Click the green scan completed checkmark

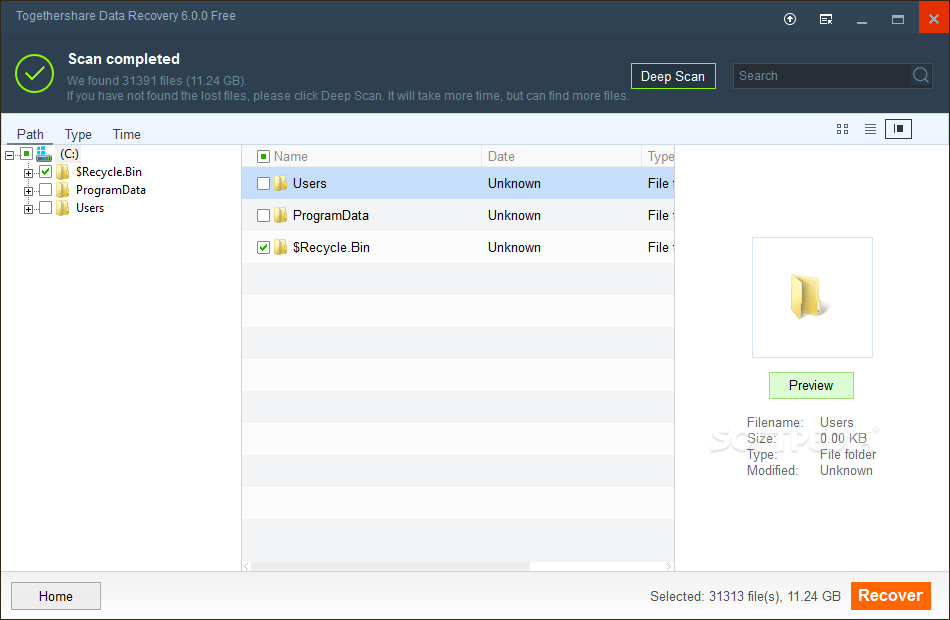point(35,73)
